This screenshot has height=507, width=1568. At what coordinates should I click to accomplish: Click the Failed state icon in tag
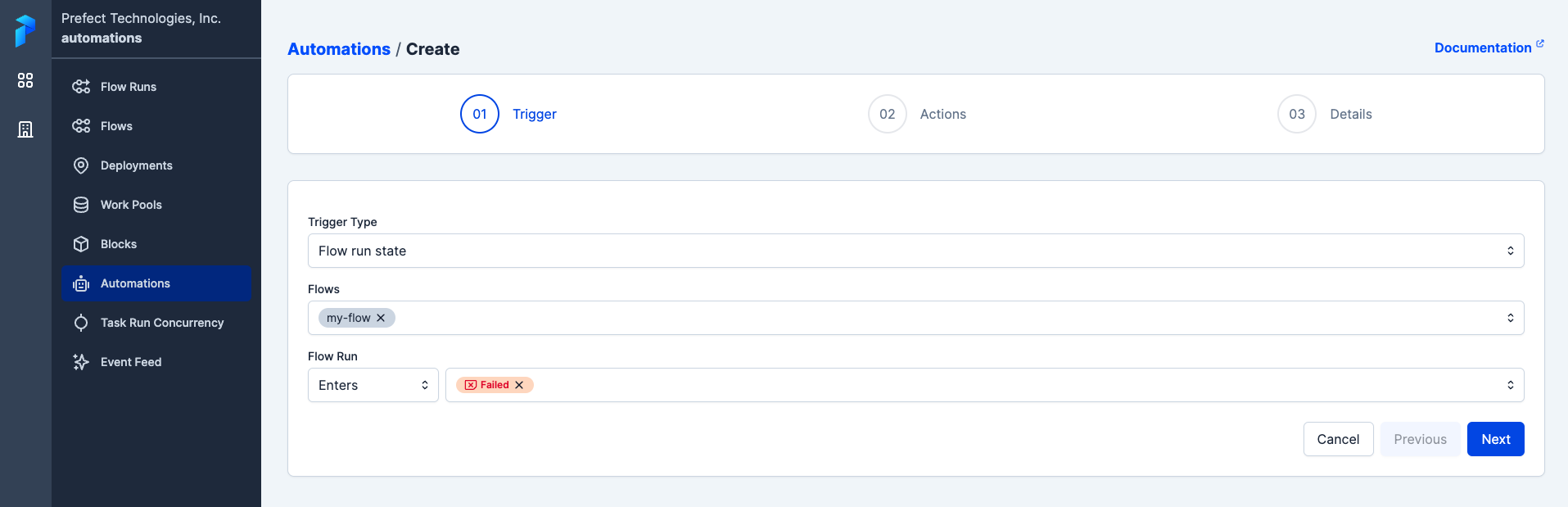pos(471,385)
